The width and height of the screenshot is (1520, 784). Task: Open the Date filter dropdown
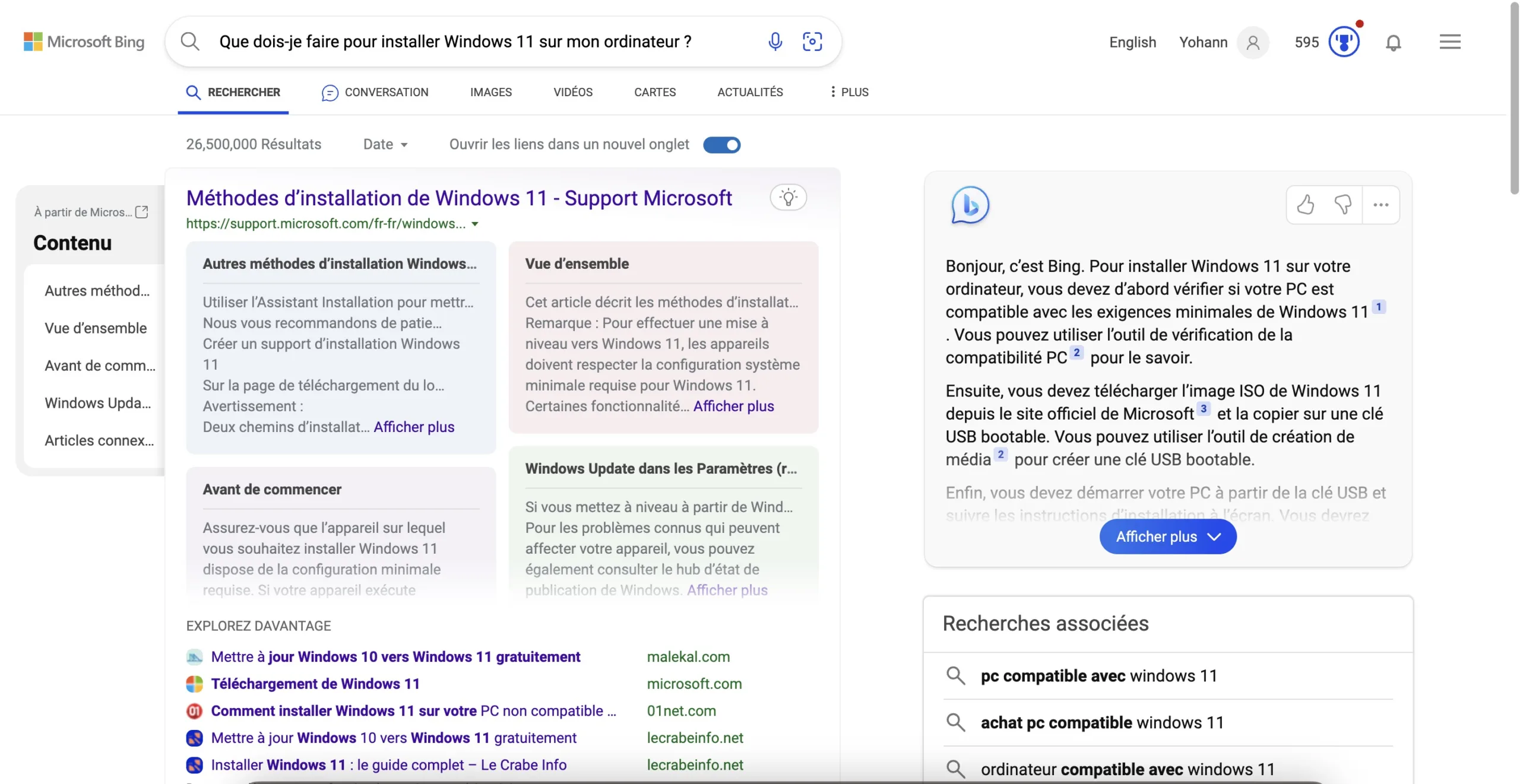385,144
